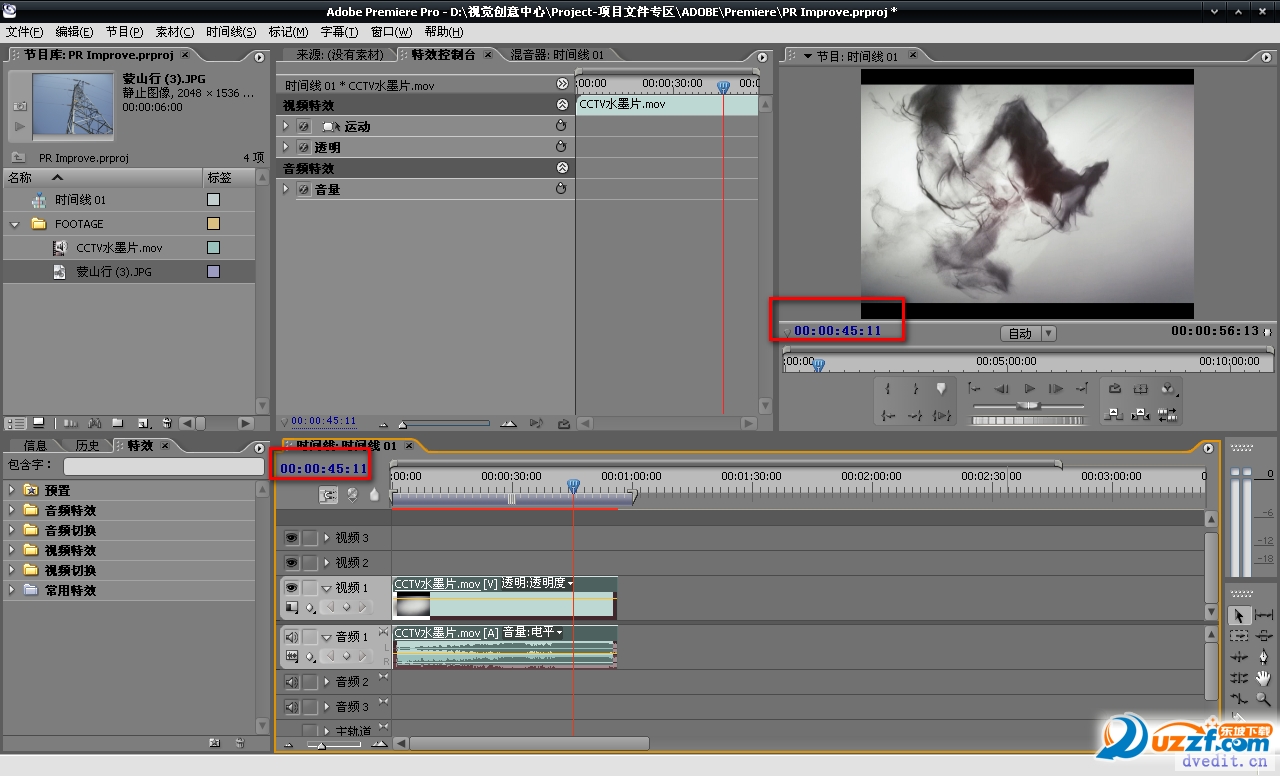Create a new bin with folder icon
The width and height of the screenshot is (1280, 776).
click(118, 423)
